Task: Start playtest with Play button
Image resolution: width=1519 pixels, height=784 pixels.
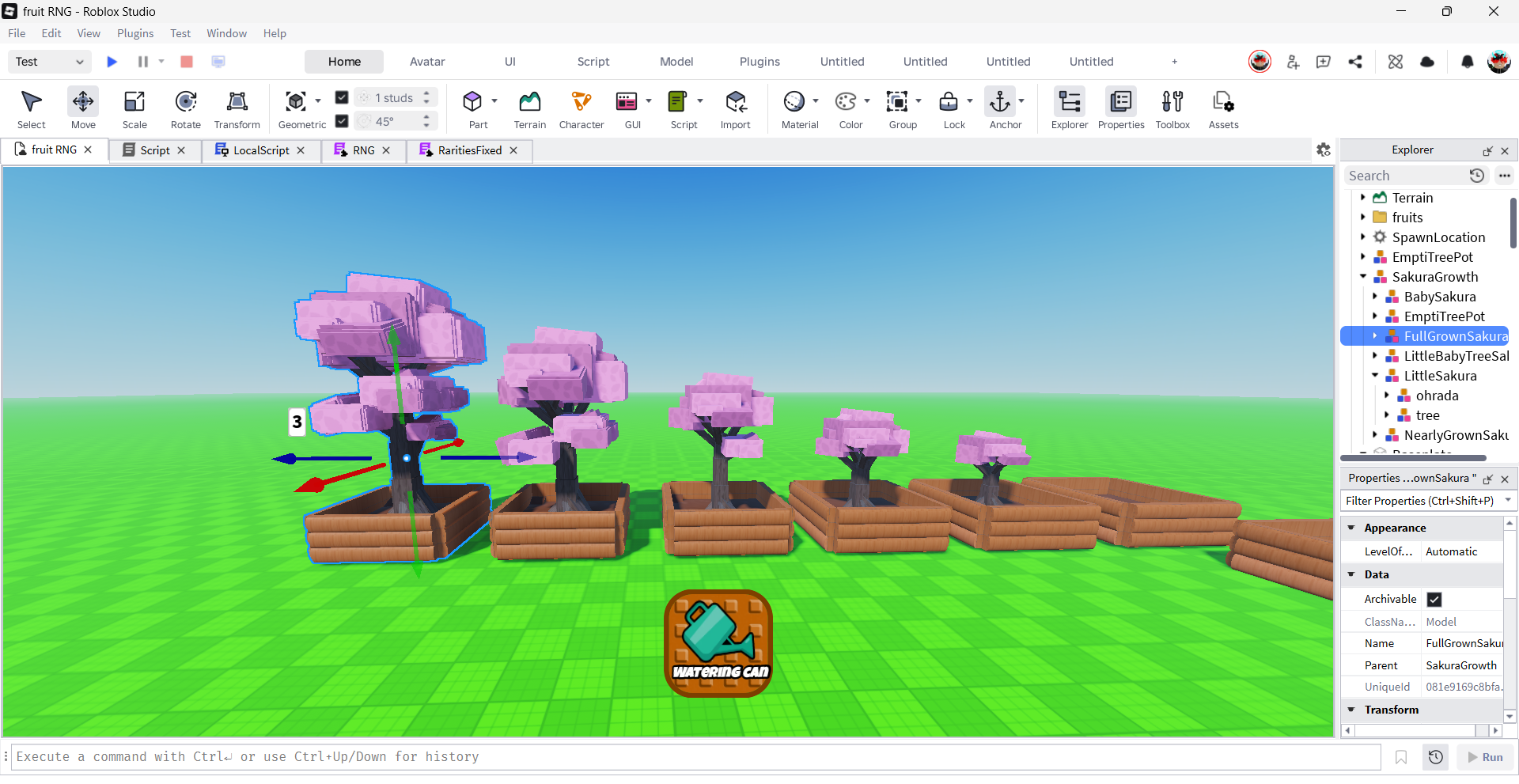Action: click(x=112, y=62)
